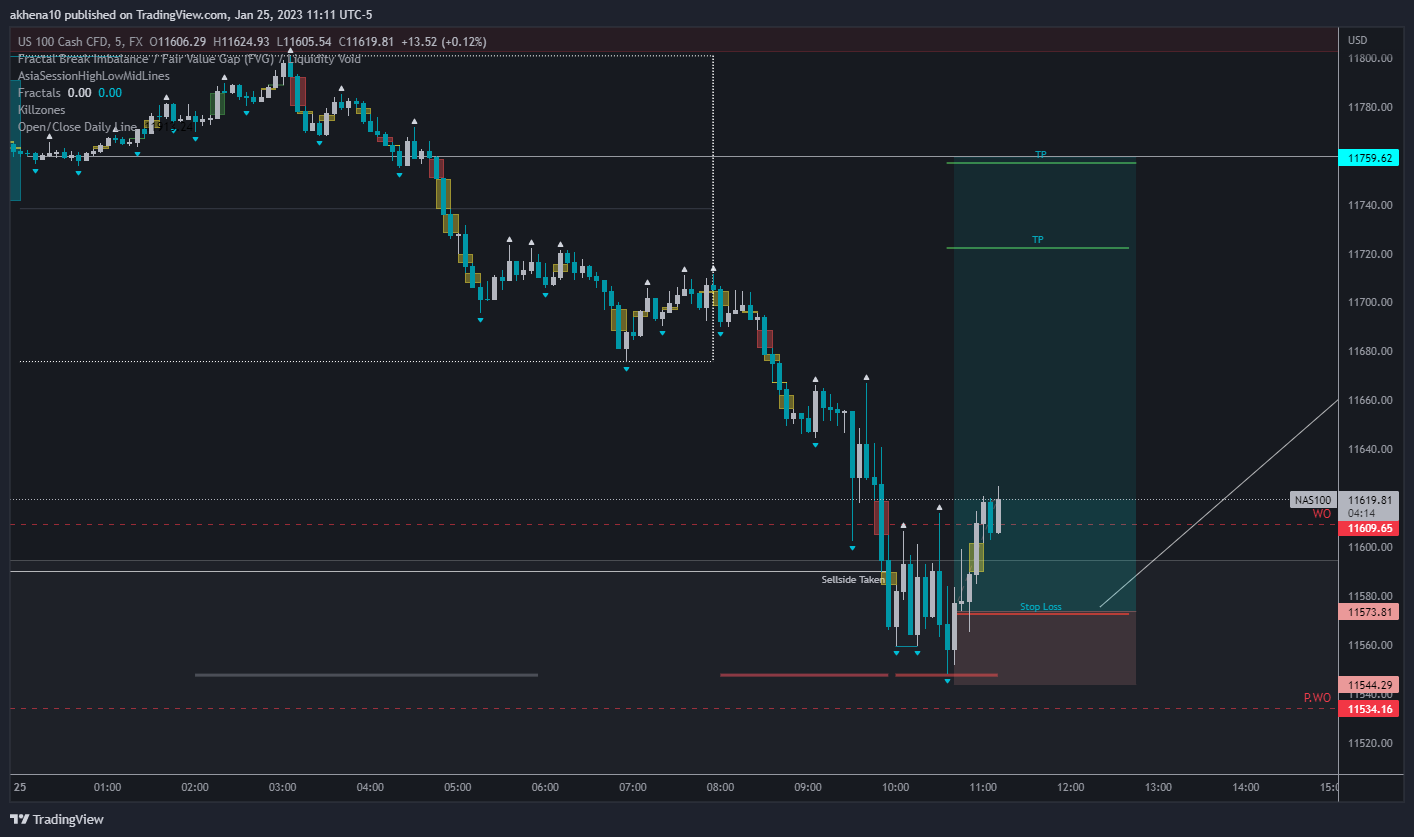Click the low value L11605.54
The image size is (1414, 837).
click(x=306, y=41)
